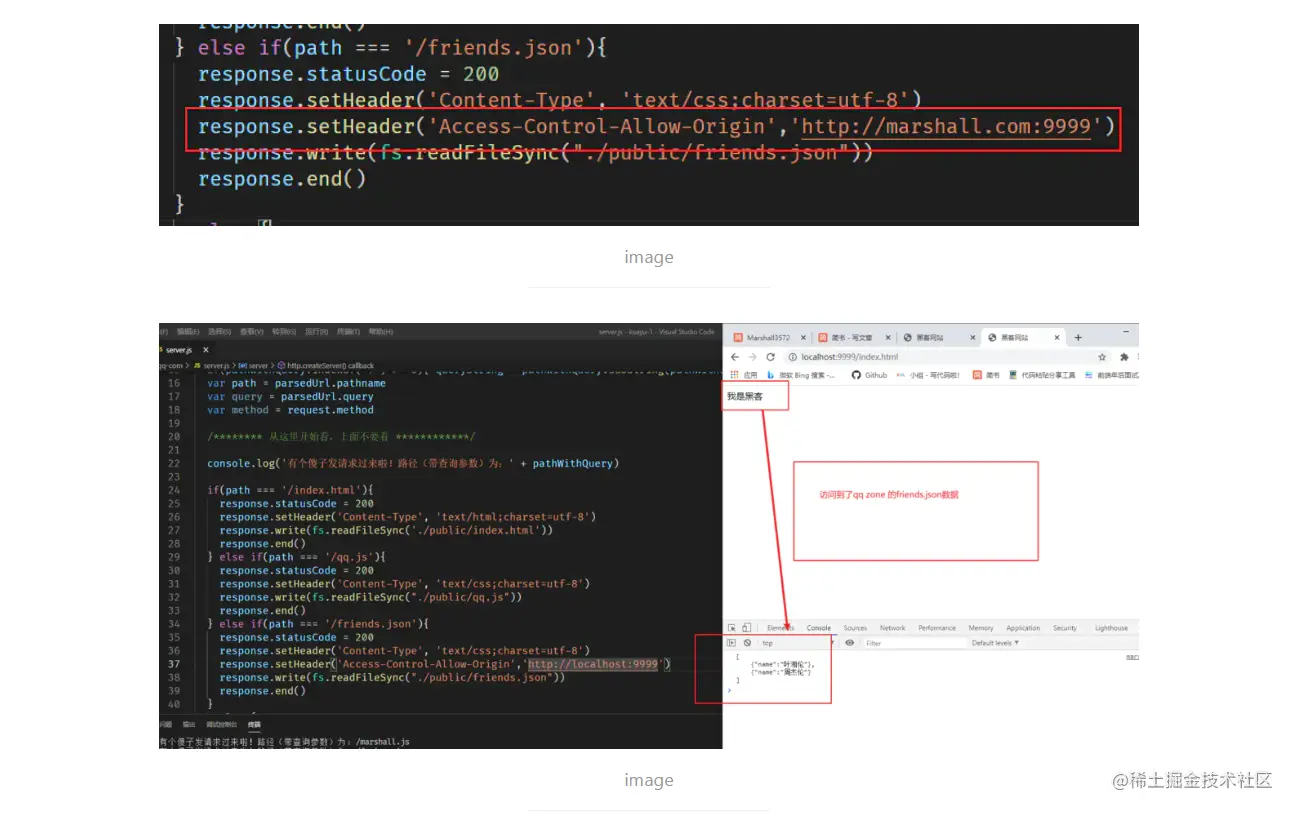Switch to the Elements DevTools tab

pos(780,628)
